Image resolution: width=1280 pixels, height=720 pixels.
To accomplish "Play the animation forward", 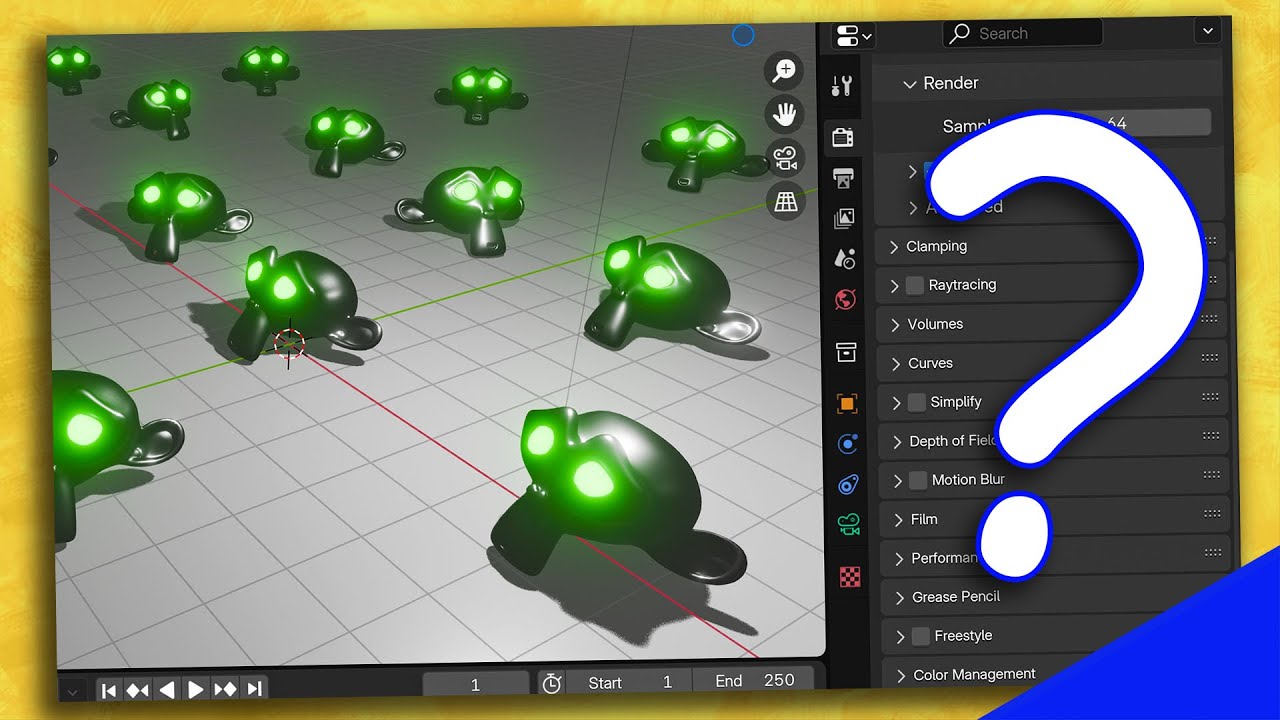I will (196, 689).
